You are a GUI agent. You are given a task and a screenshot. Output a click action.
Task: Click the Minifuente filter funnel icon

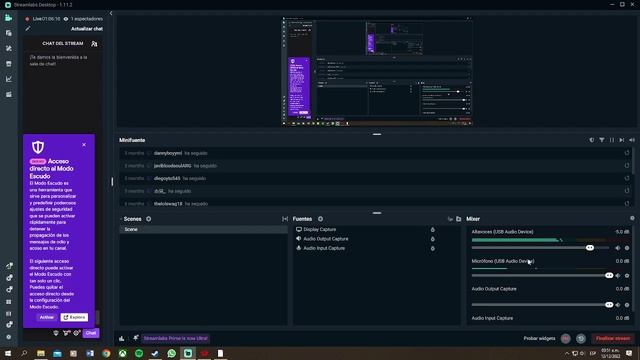coord(602,140)
